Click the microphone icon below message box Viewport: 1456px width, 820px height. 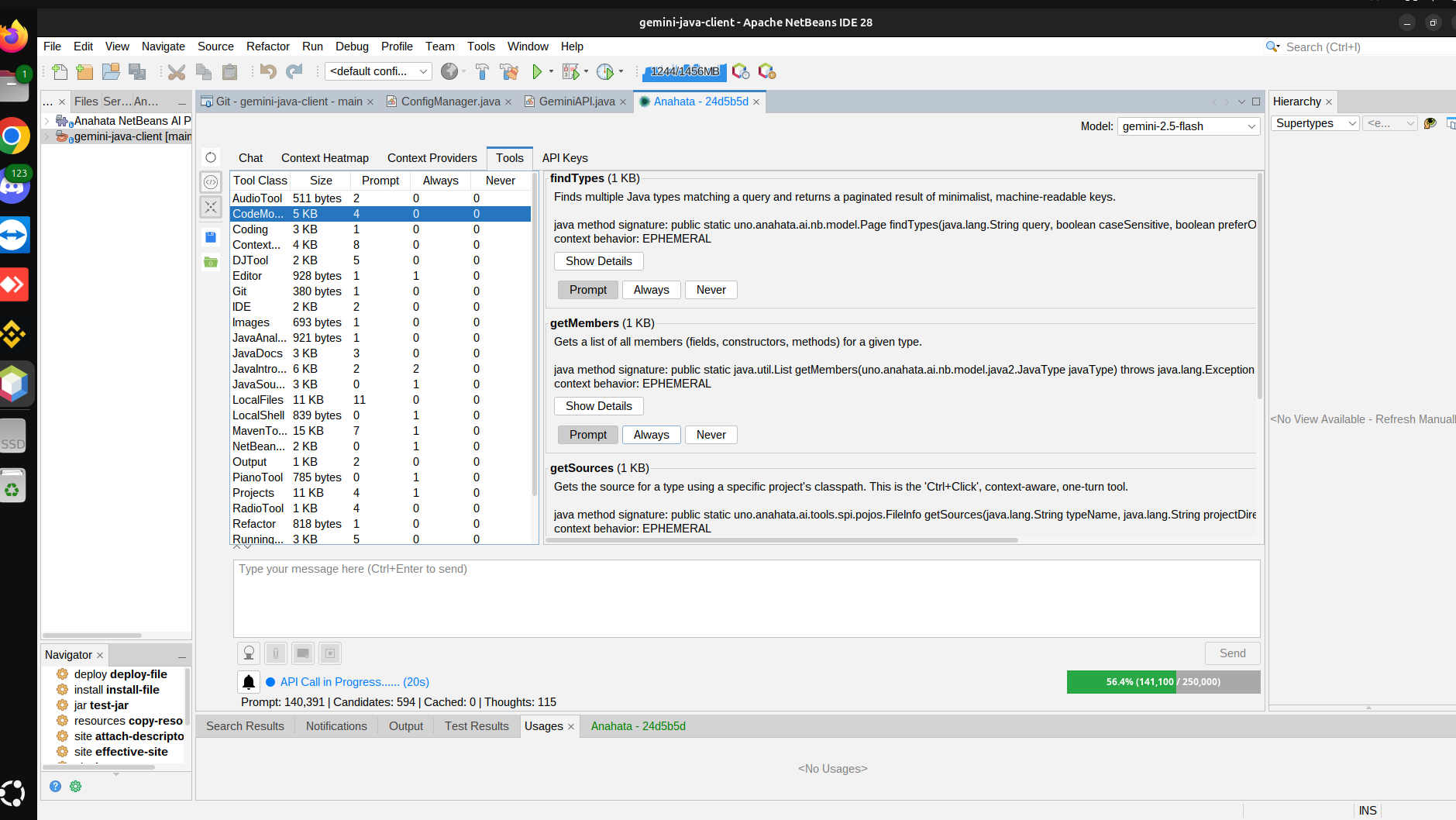click(249, 653)
